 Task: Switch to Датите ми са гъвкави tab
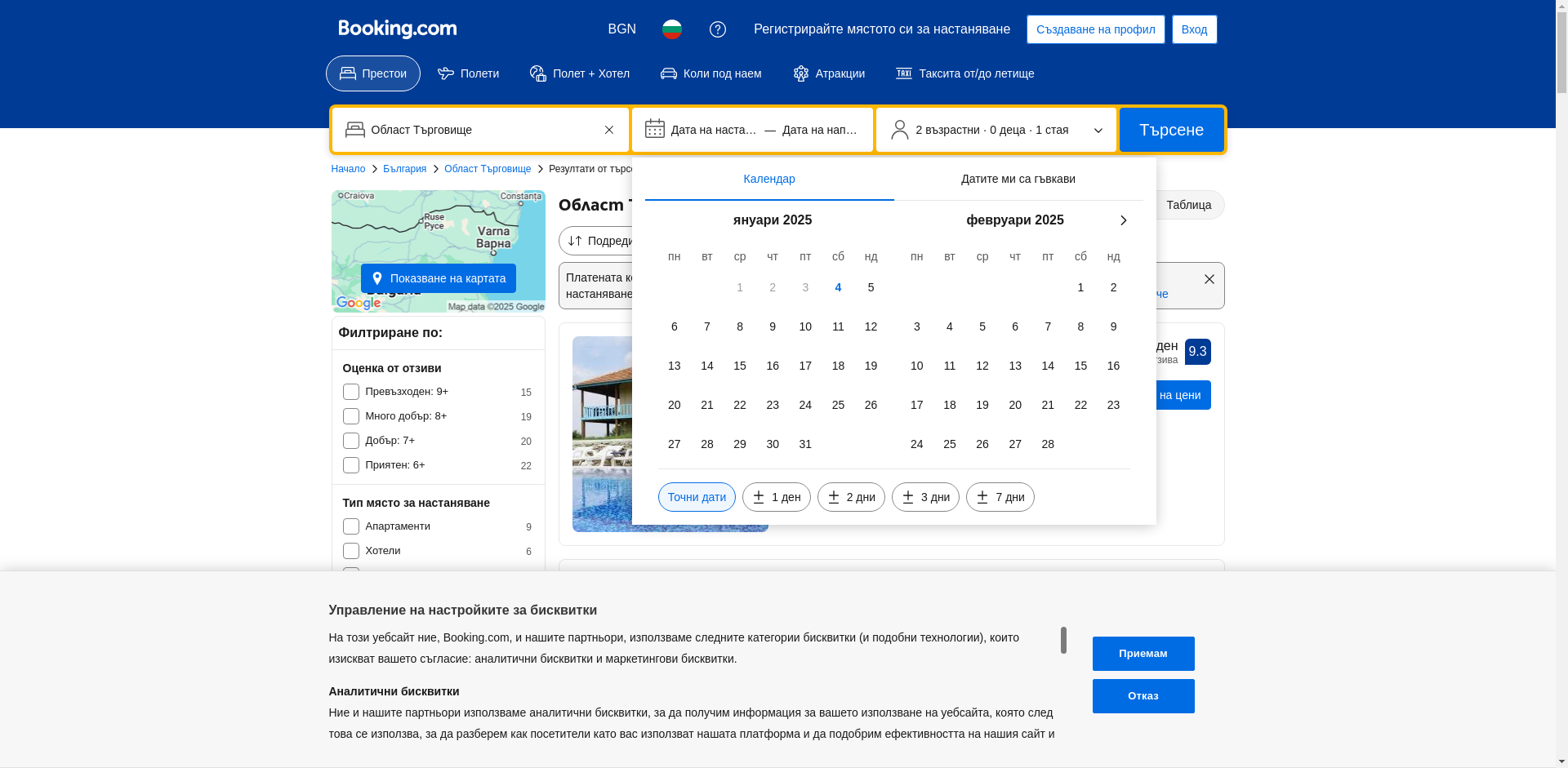click(1018, 179)
